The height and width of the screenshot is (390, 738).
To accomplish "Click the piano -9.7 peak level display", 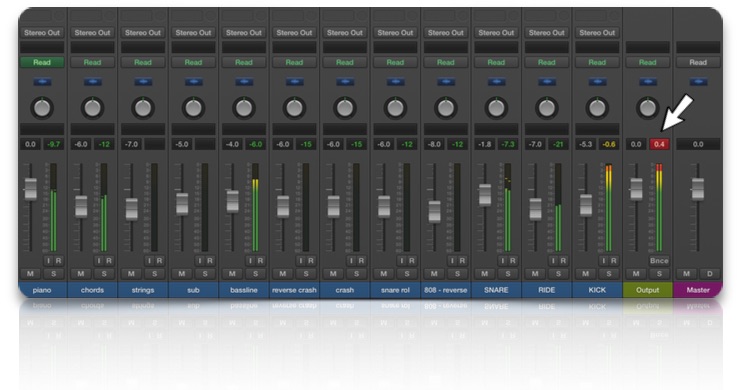I will click(54, 144).
